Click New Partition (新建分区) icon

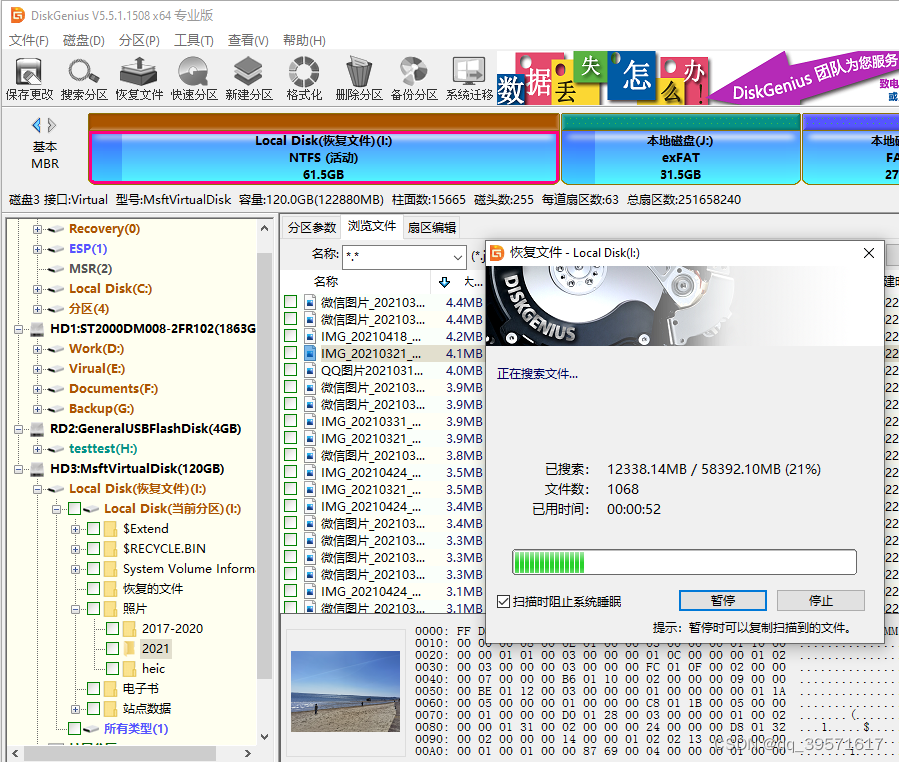(249, 79)
